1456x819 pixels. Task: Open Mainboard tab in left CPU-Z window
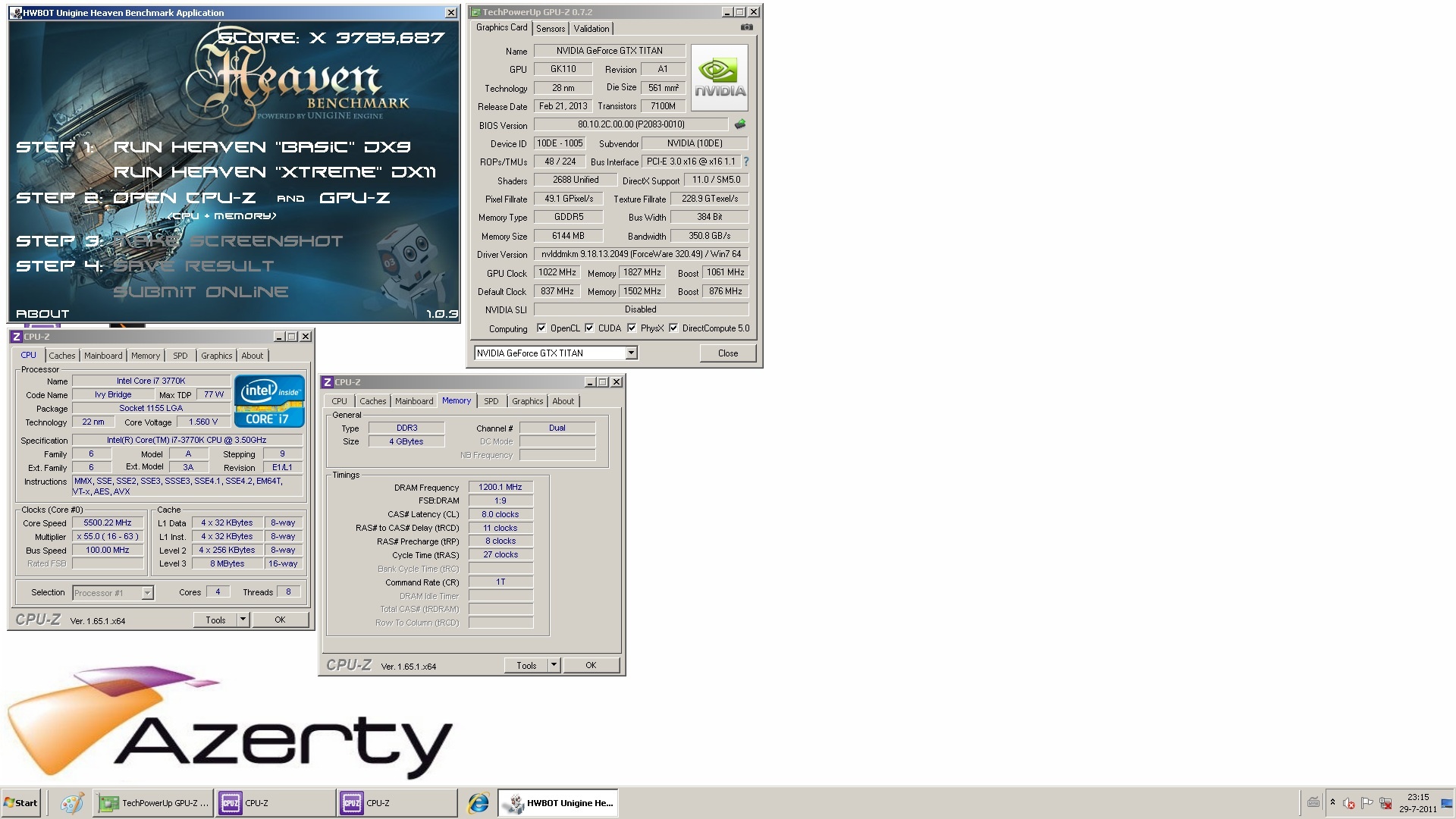click(103, 356)
